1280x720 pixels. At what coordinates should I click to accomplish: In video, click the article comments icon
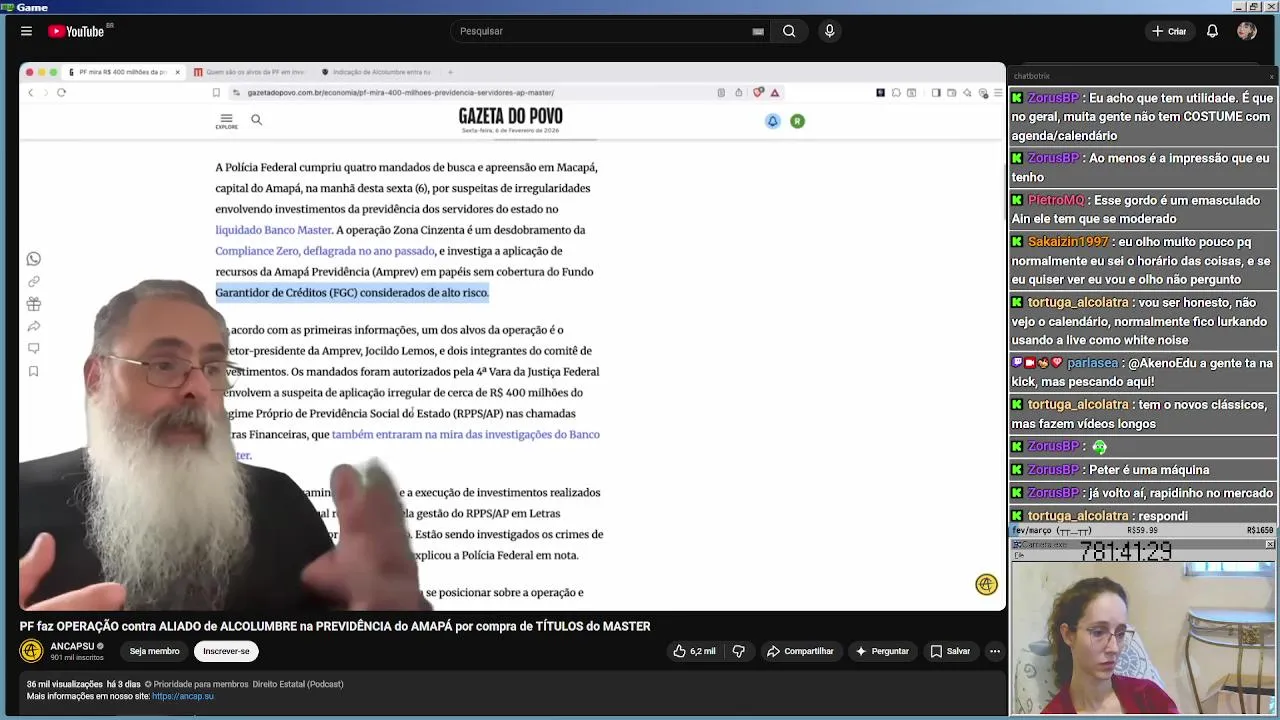click(33, 348)
